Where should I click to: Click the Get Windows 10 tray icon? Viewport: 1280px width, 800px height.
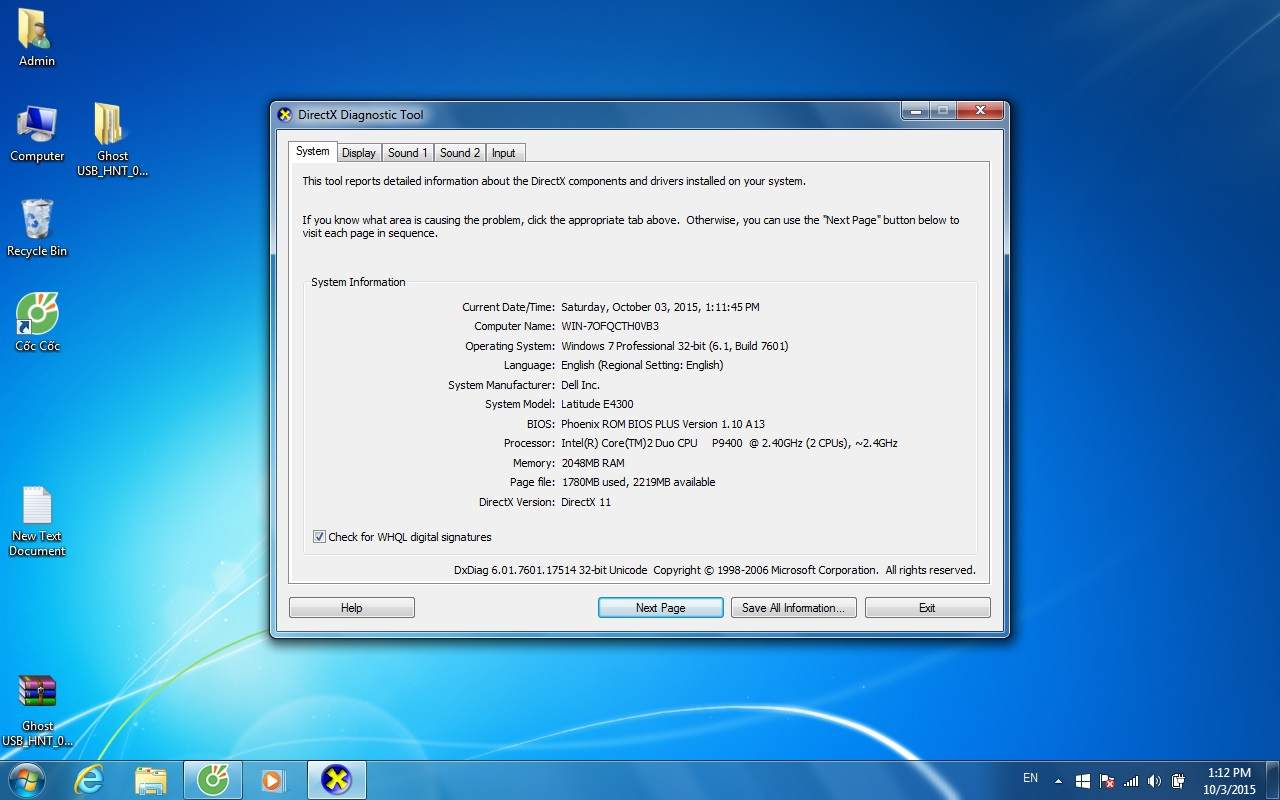(1083, 781)
